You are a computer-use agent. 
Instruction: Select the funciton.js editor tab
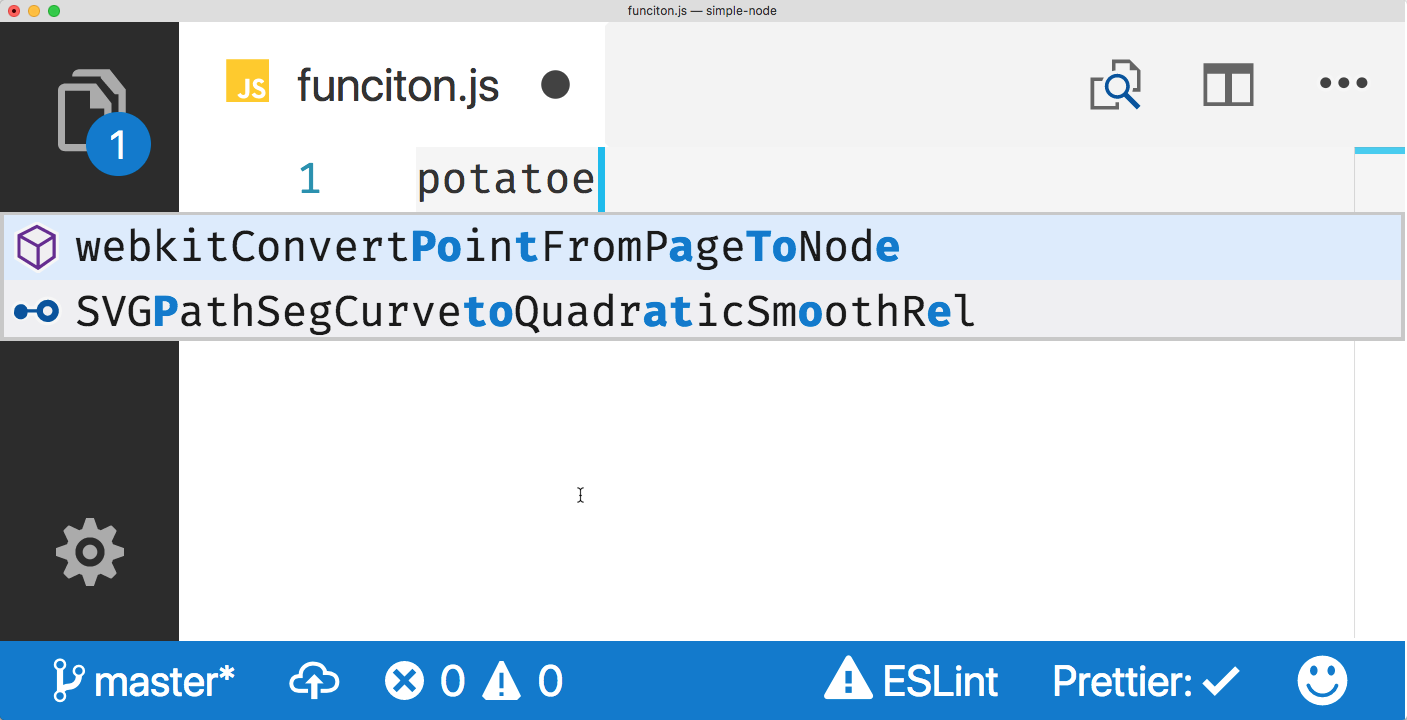point(397,87)
